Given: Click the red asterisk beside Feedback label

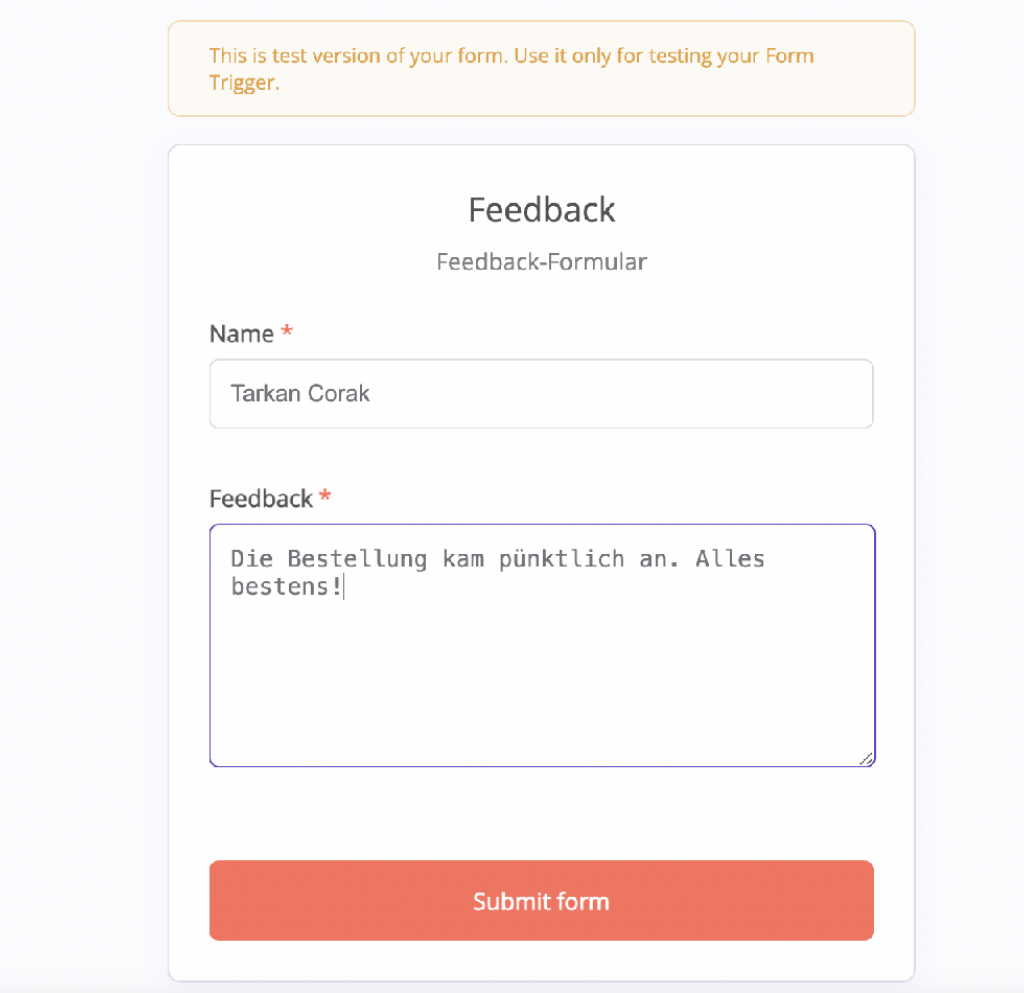Looking at the screenshot, I should (x=325, y=497).
